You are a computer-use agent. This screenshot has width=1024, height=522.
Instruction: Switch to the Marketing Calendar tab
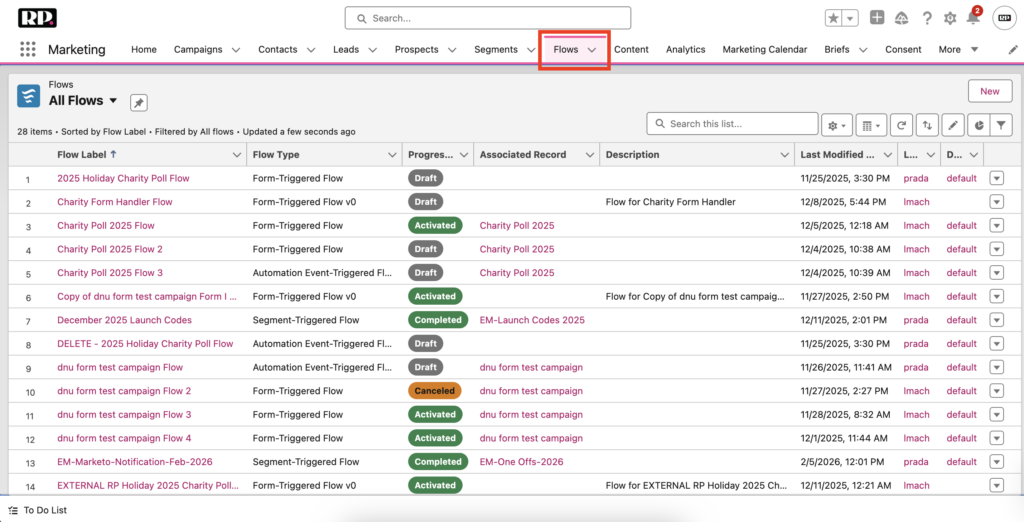click(764, 49)
